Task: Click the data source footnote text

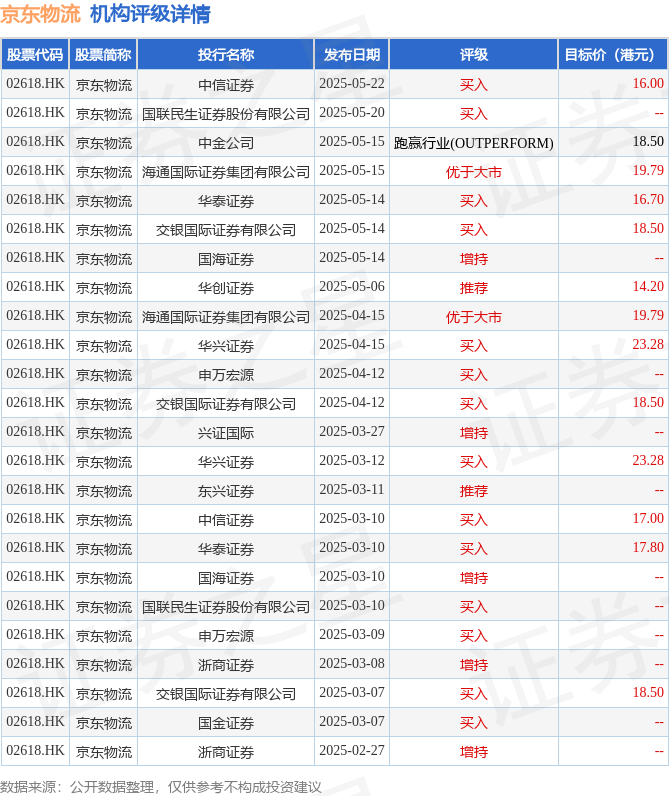Action: click(x=161, y=787)
